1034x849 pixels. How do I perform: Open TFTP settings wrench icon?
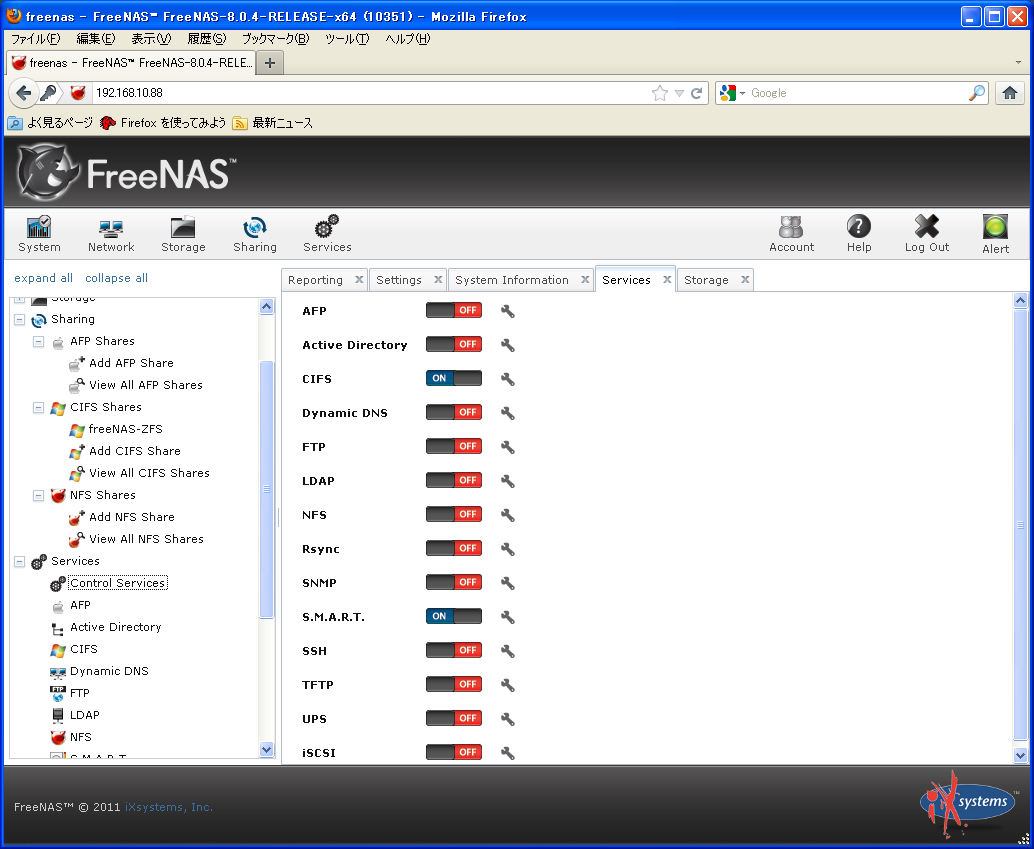click(x=507, y=685)
